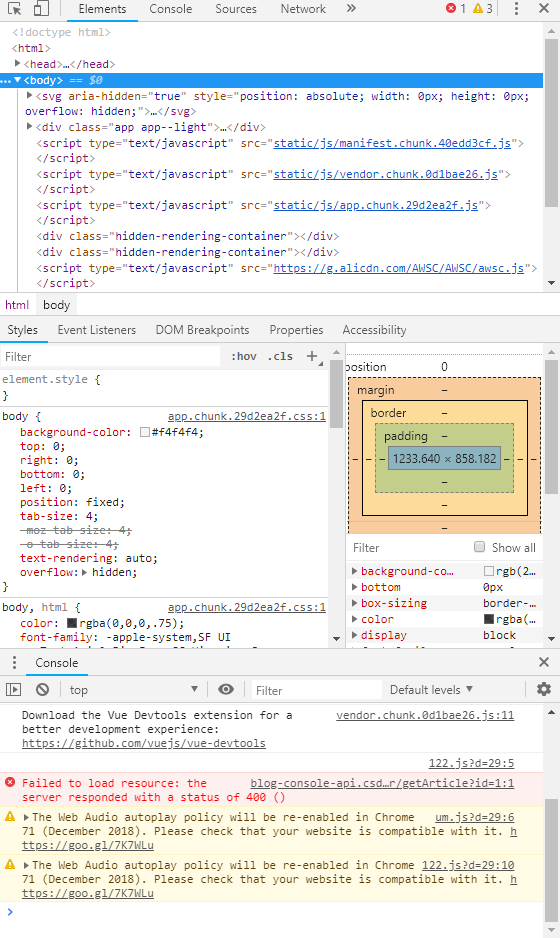Open console settings gear icon
The width and height of the screenshot is (560, 938).
544,689
